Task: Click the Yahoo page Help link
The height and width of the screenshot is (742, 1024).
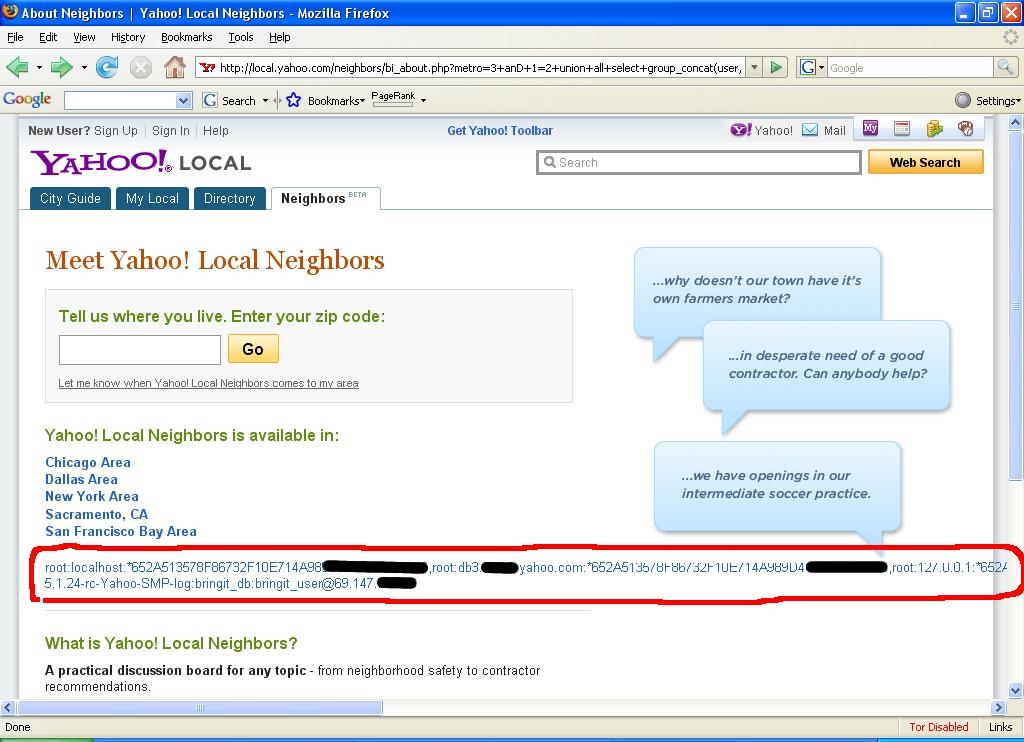Action: 216,131
